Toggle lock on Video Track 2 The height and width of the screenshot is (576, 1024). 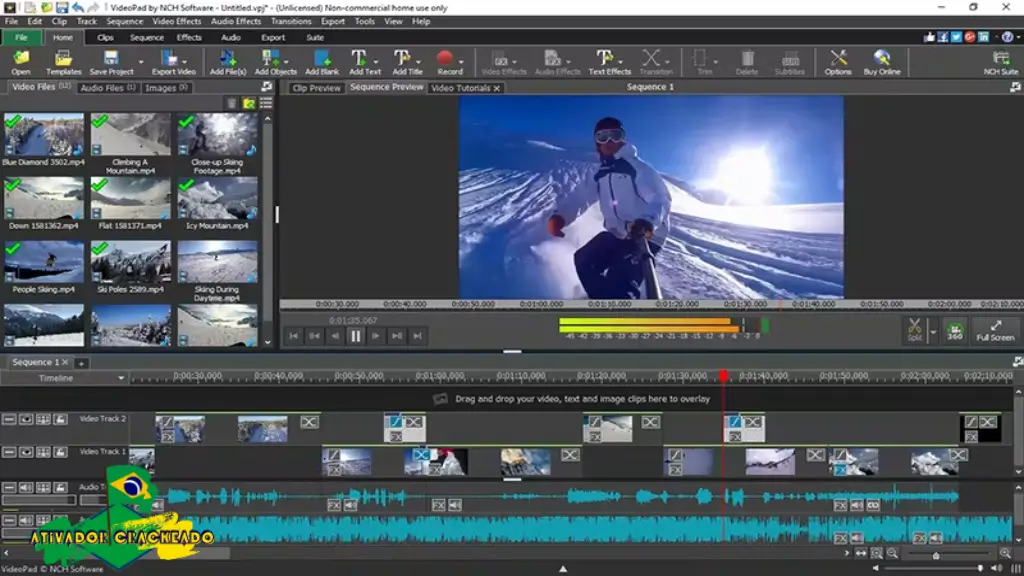(60, 419)
